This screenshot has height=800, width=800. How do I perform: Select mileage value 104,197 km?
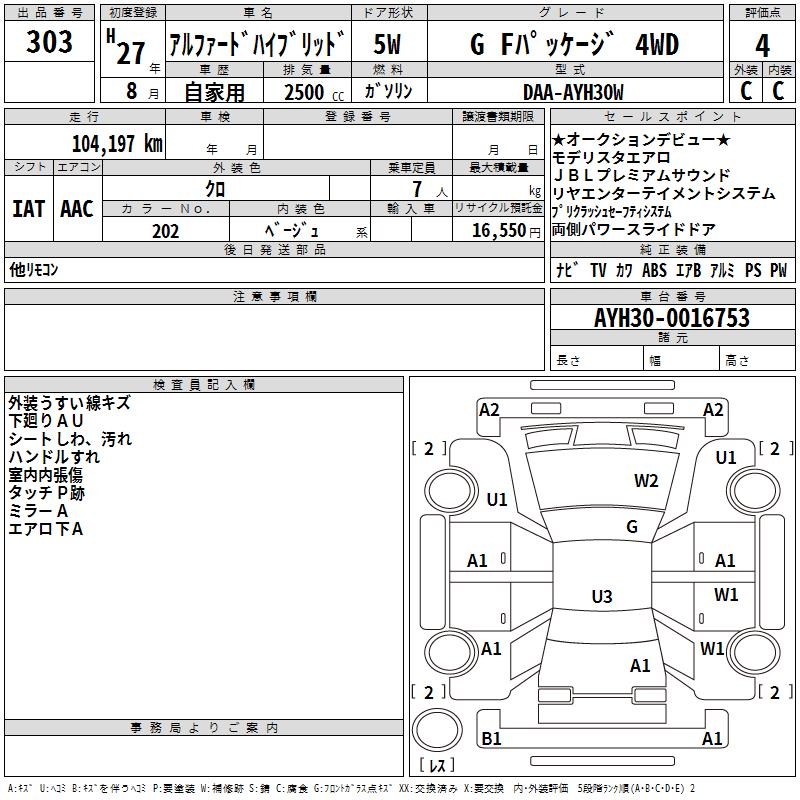(x=117, y=143)
